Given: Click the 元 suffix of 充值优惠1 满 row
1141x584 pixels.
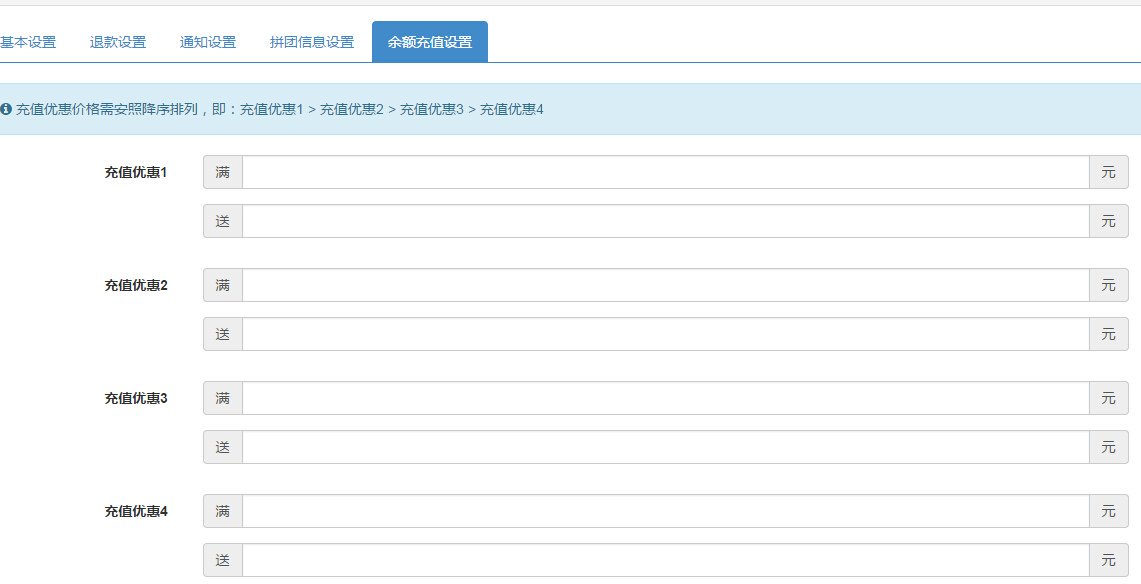Looking at the screenshot, I should coord(1109,172).
